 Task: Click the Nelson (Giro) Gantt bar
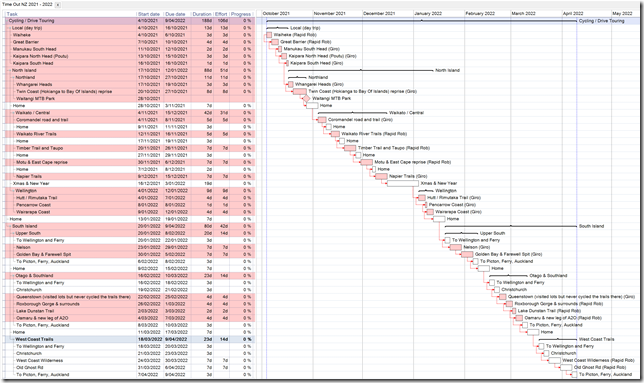455,247
